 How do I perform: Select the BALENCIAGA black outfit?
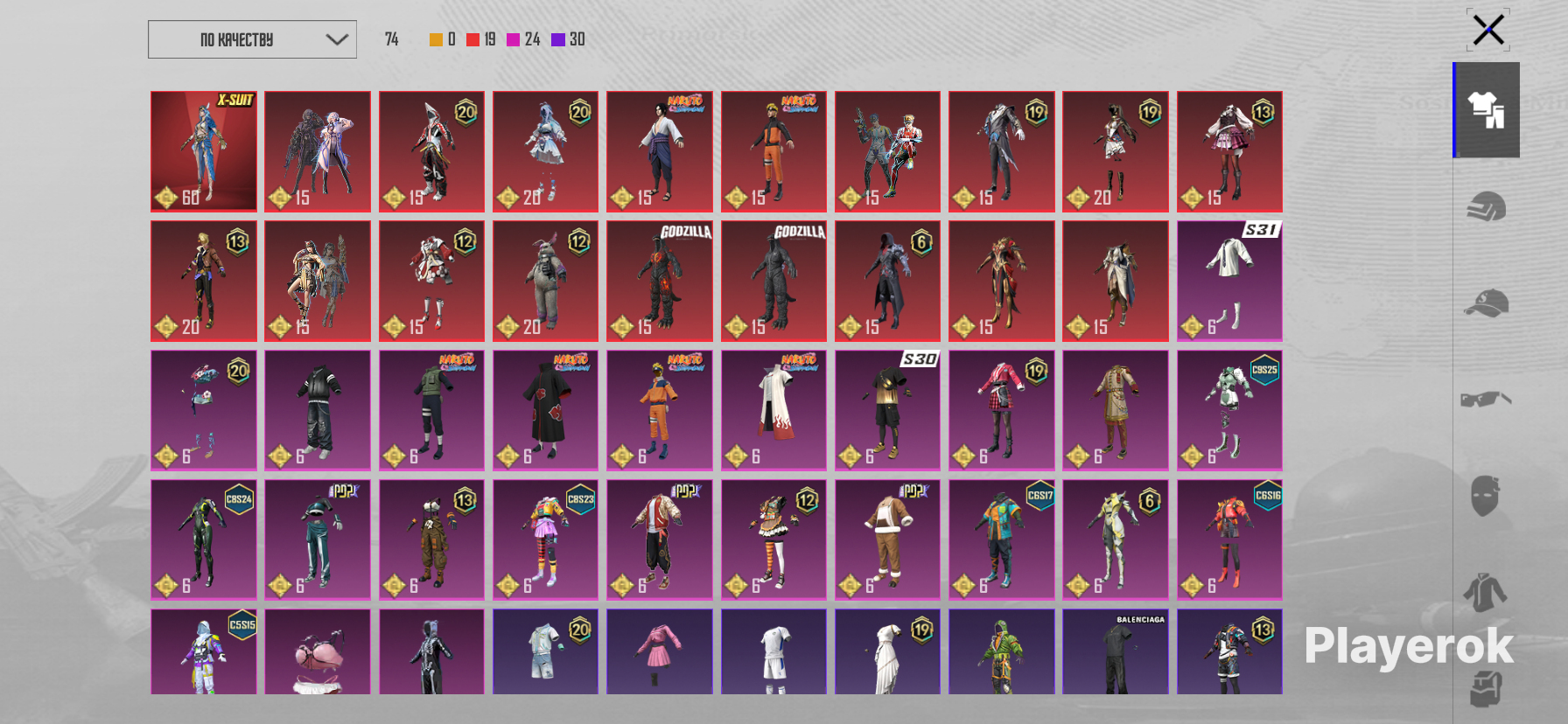pos(1116,651)
